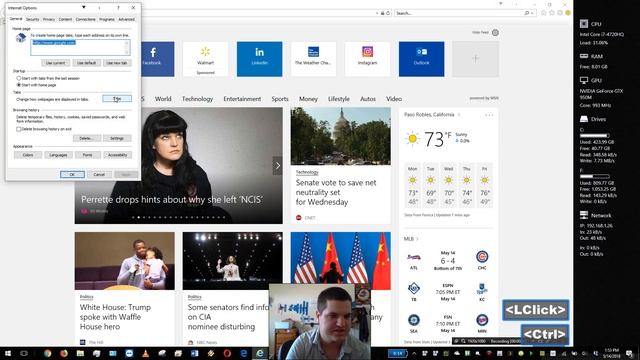Open Opera browser from the taskbar
The width and height of the screenshot is (640, 360).
coord(227,353)
